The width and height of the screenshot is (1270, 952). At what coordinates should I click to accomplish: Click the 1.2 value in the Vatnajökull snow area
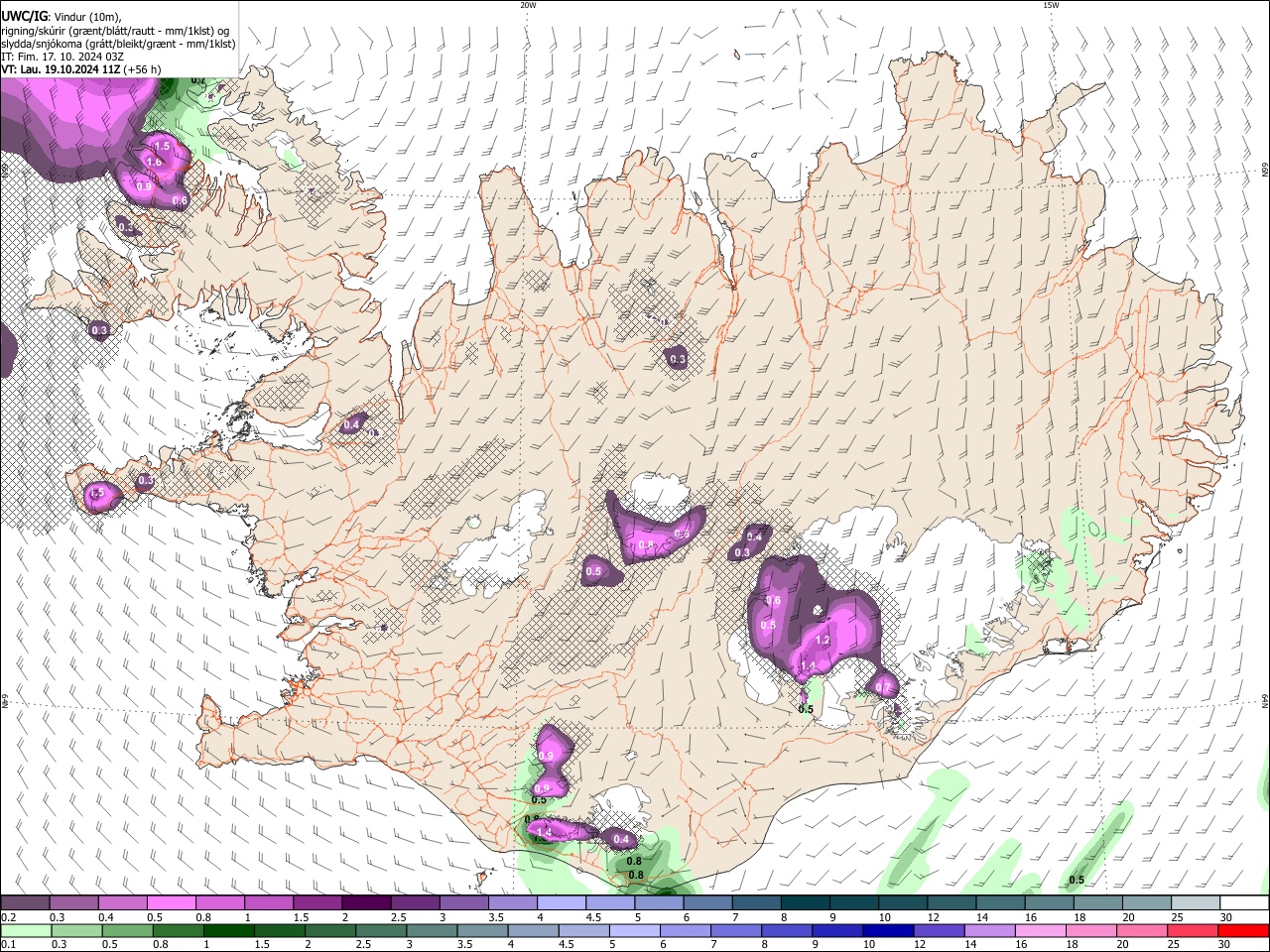823,641
